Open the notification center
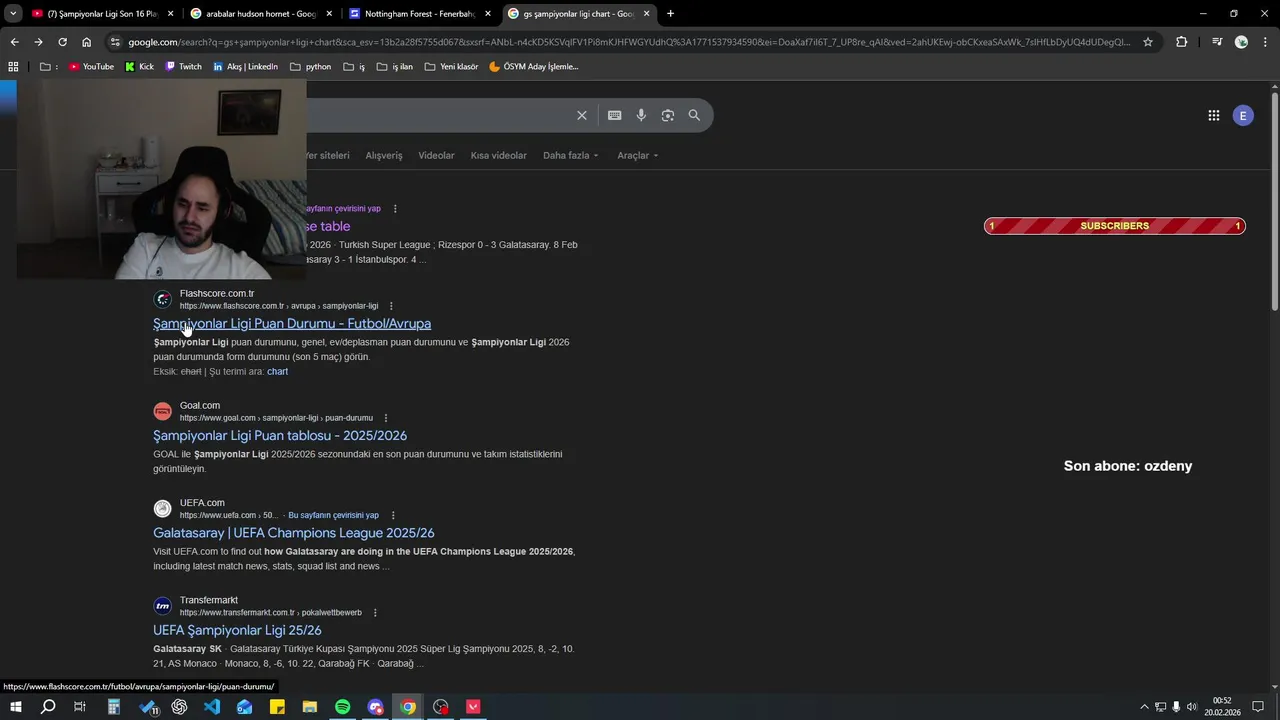The height and width of the screenshot is (720, 1280). (x=1258, y=707)
